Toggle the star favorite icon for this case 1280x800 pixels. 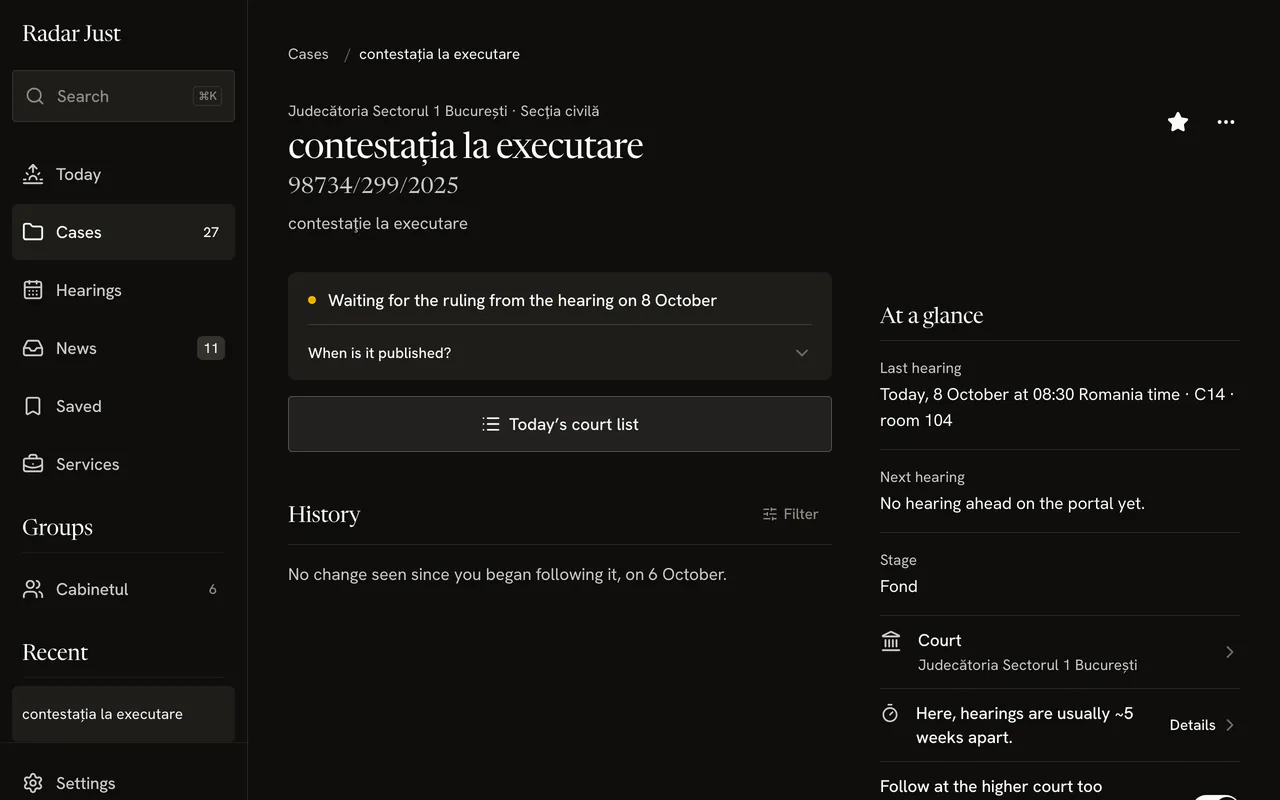[x=1178, y=122]
